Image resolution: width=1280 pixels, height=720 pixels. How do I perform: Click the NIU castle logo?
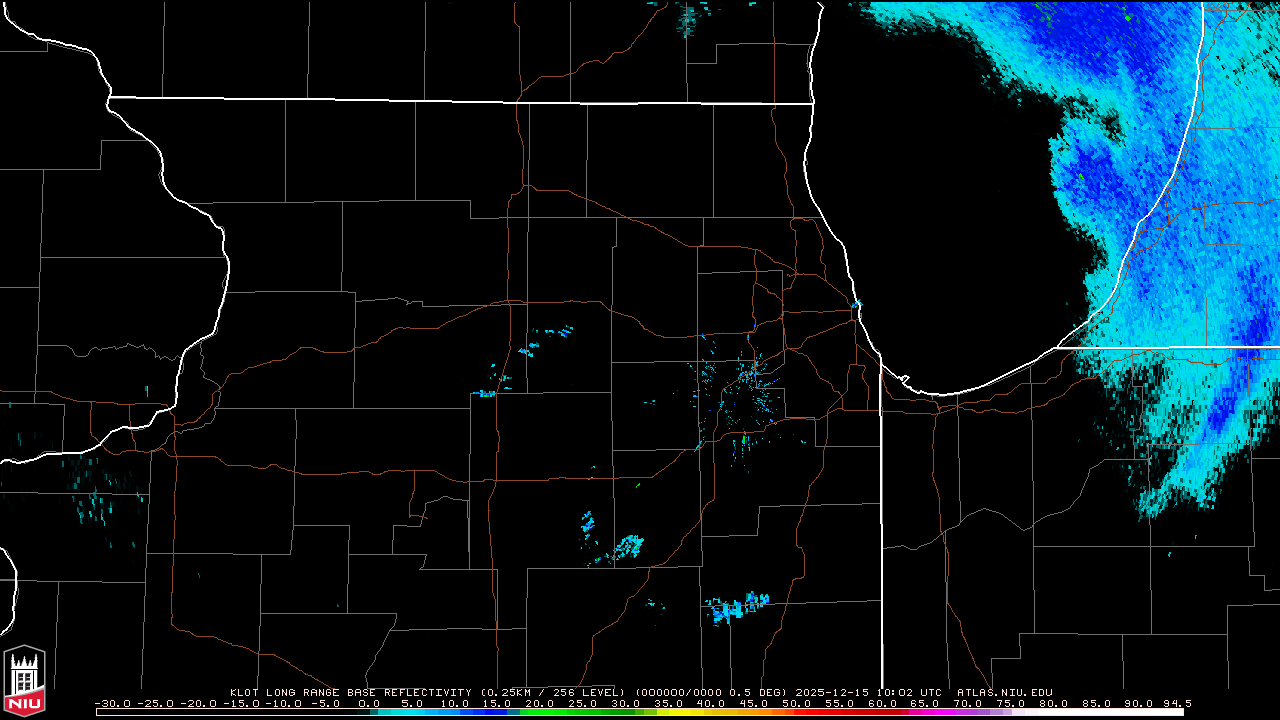tap(24, 682)
